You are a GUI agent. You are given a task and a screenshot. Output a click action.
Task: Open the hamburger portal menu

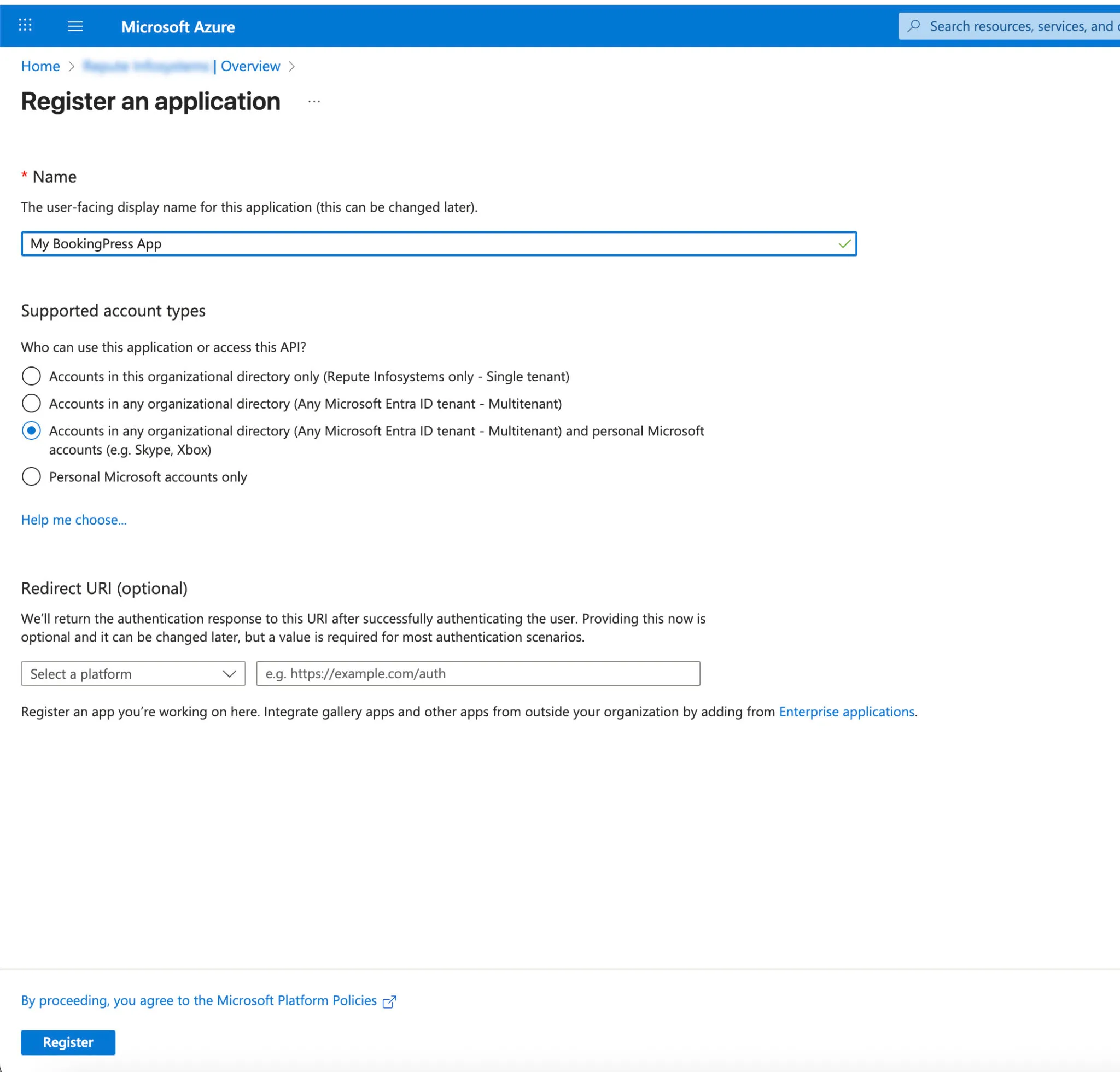[75, 26]
